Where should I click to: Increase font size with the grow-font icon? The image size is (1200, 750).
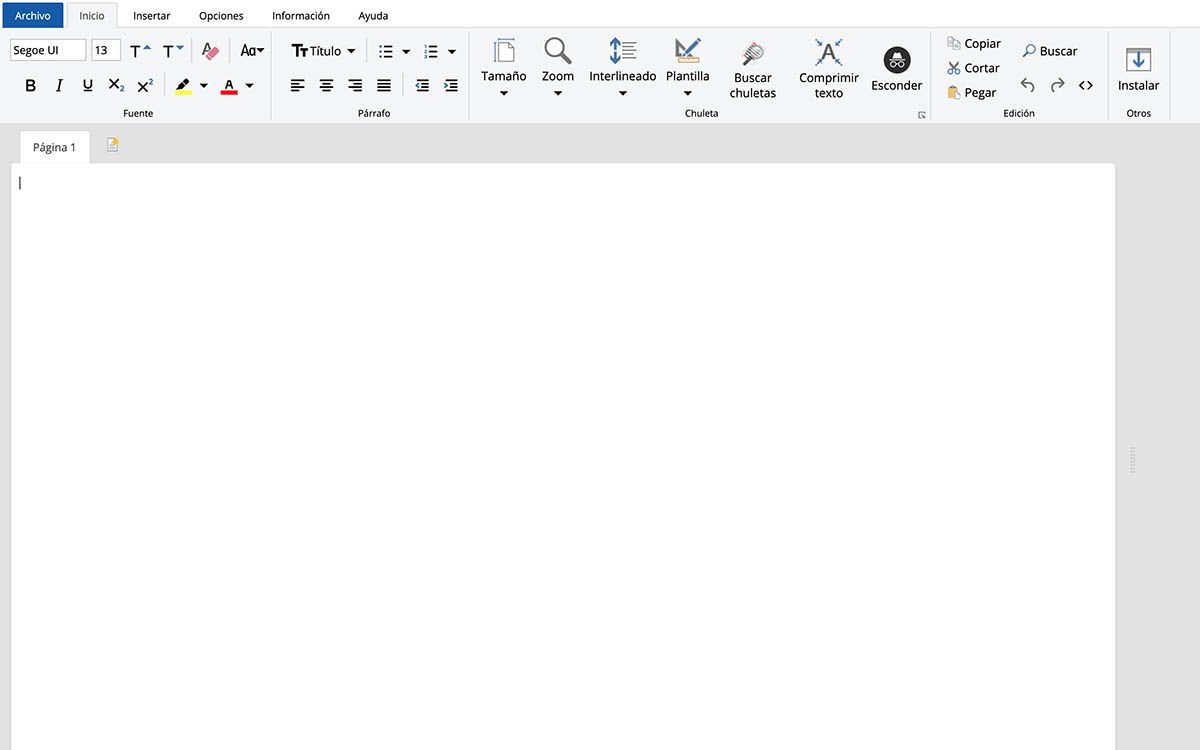tap(140, 50)
